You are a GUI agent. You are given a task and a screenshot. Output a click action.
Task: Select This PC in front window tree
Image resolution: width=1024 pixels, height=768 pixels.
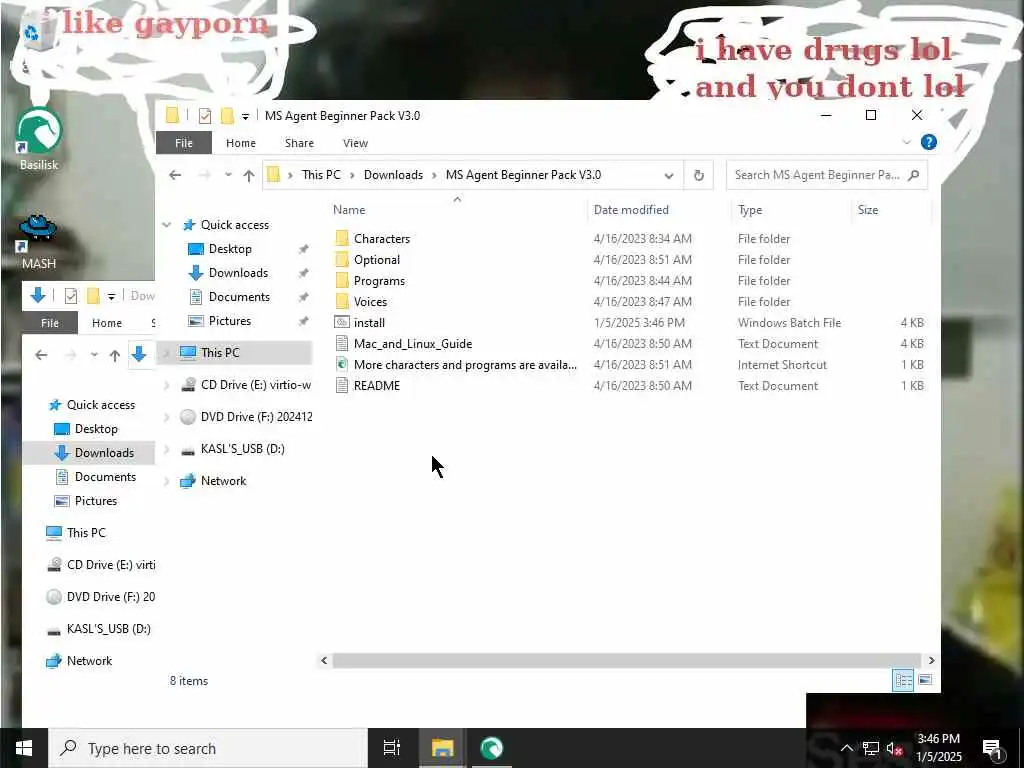click(219, 353)
